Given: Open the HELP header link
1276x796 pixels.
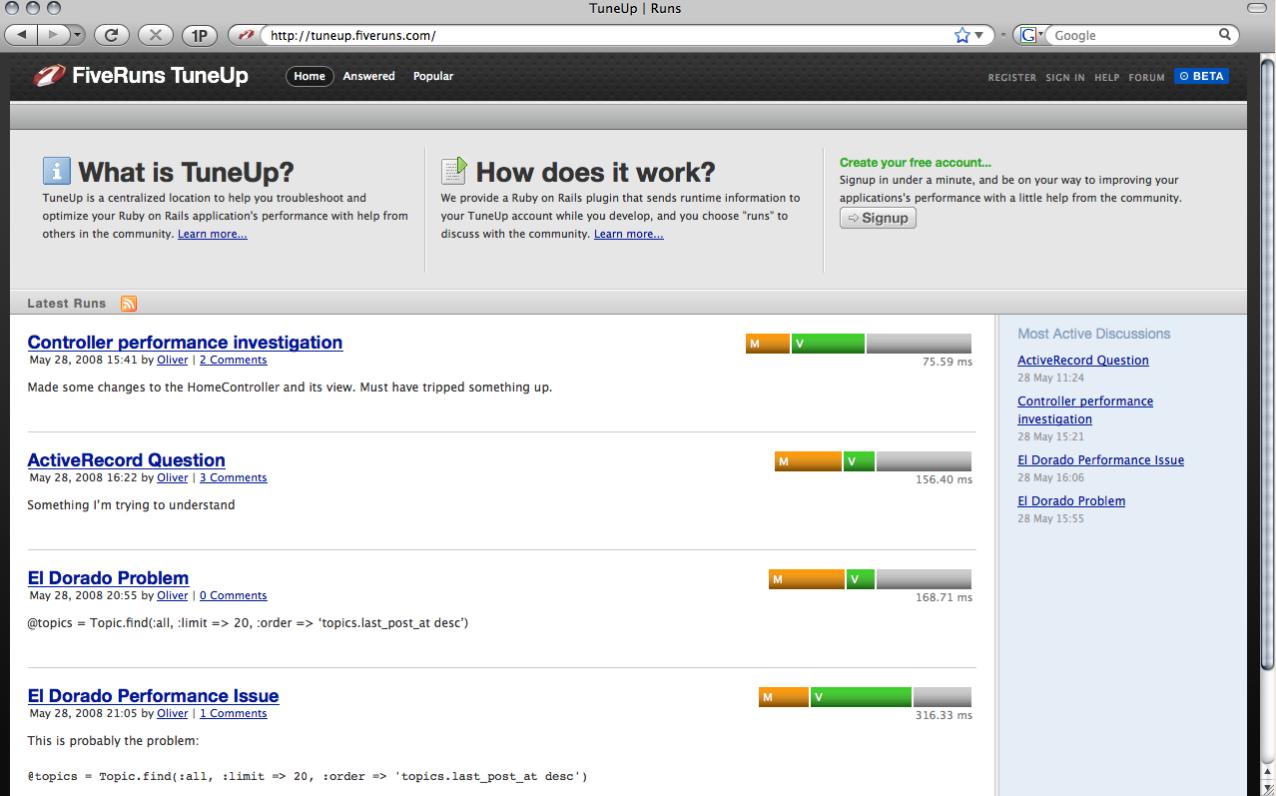Looking at the screenshot, I should [x=1108, y=77].
